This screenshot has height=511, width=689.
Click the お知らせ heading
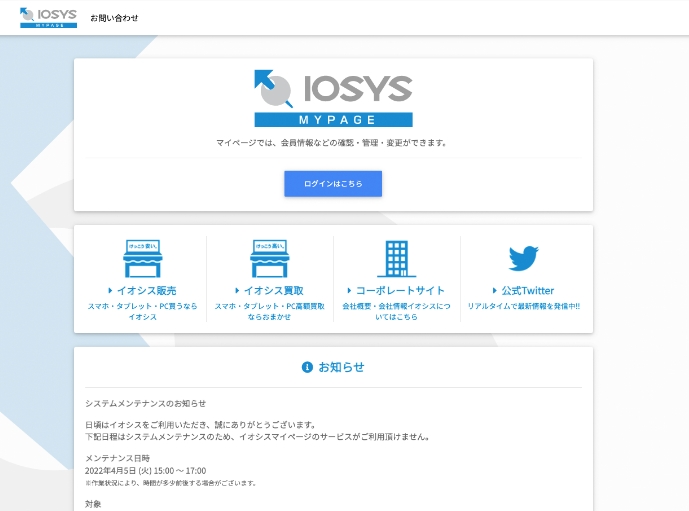[341, 367]
